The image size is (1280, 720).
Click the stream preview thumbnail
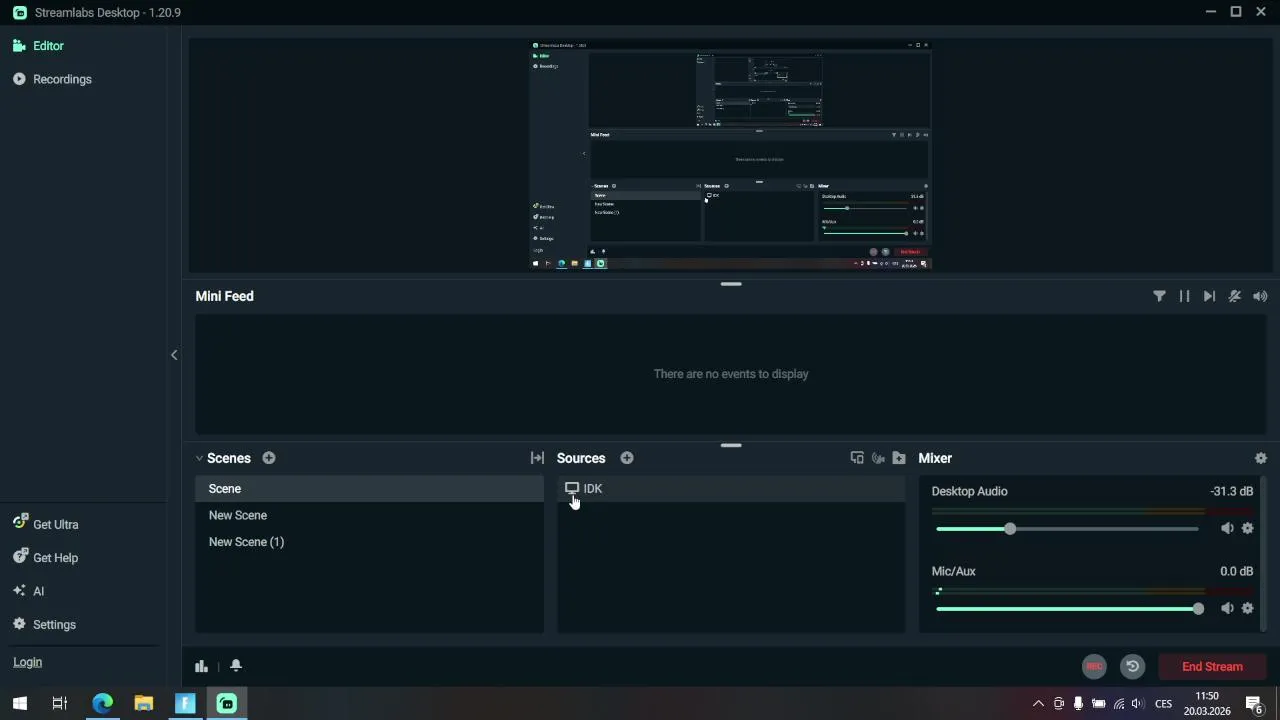tap(731, 155)
